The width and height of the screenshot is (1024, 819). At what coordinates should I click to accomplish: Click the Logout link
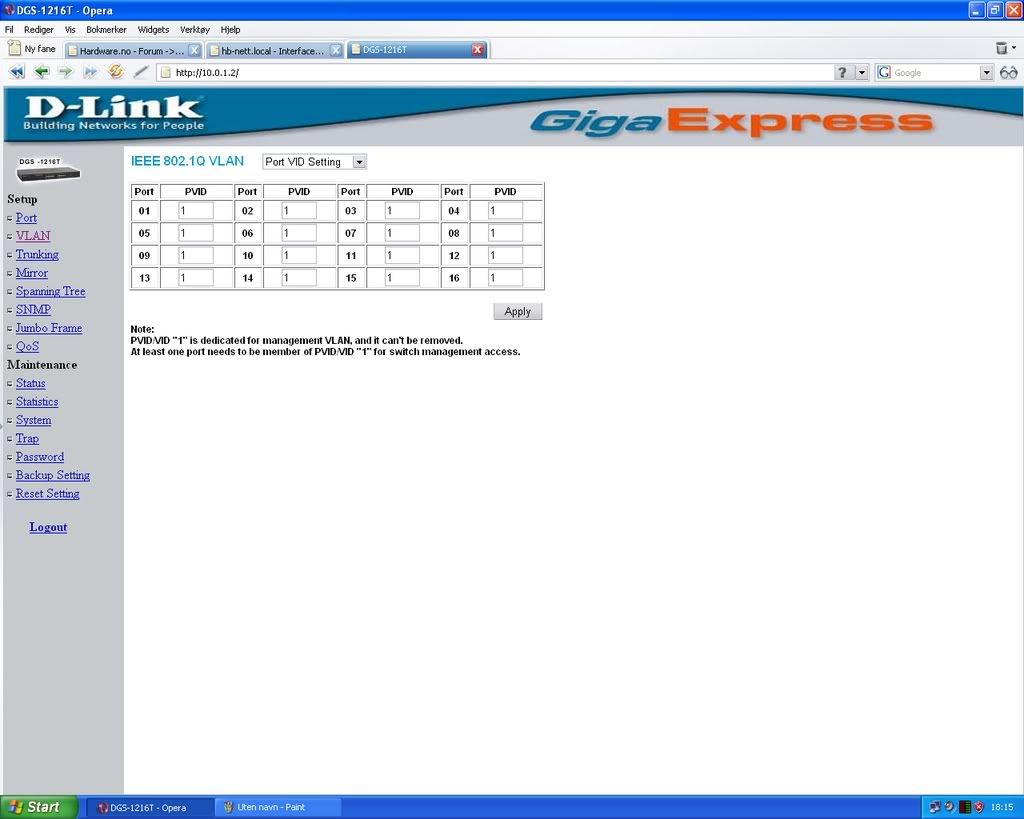coord(48,527)
